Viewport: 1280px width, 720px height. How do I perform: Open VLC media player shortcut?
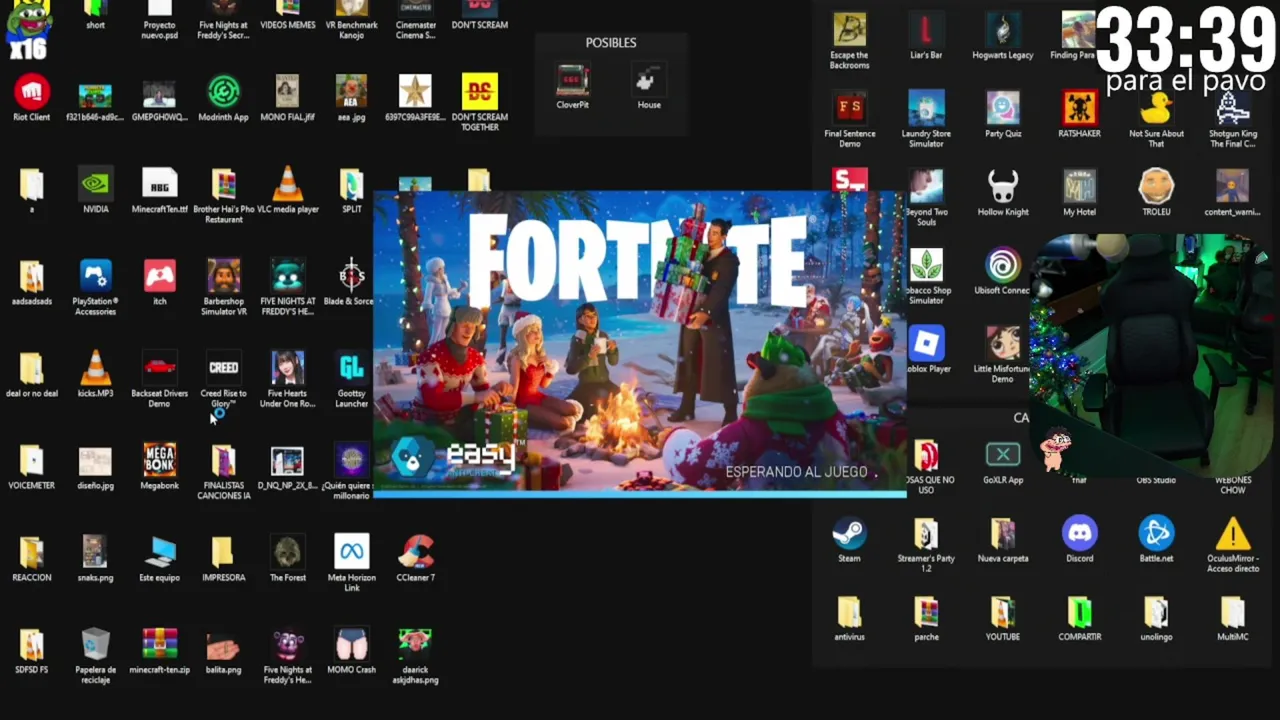point(287,185)
